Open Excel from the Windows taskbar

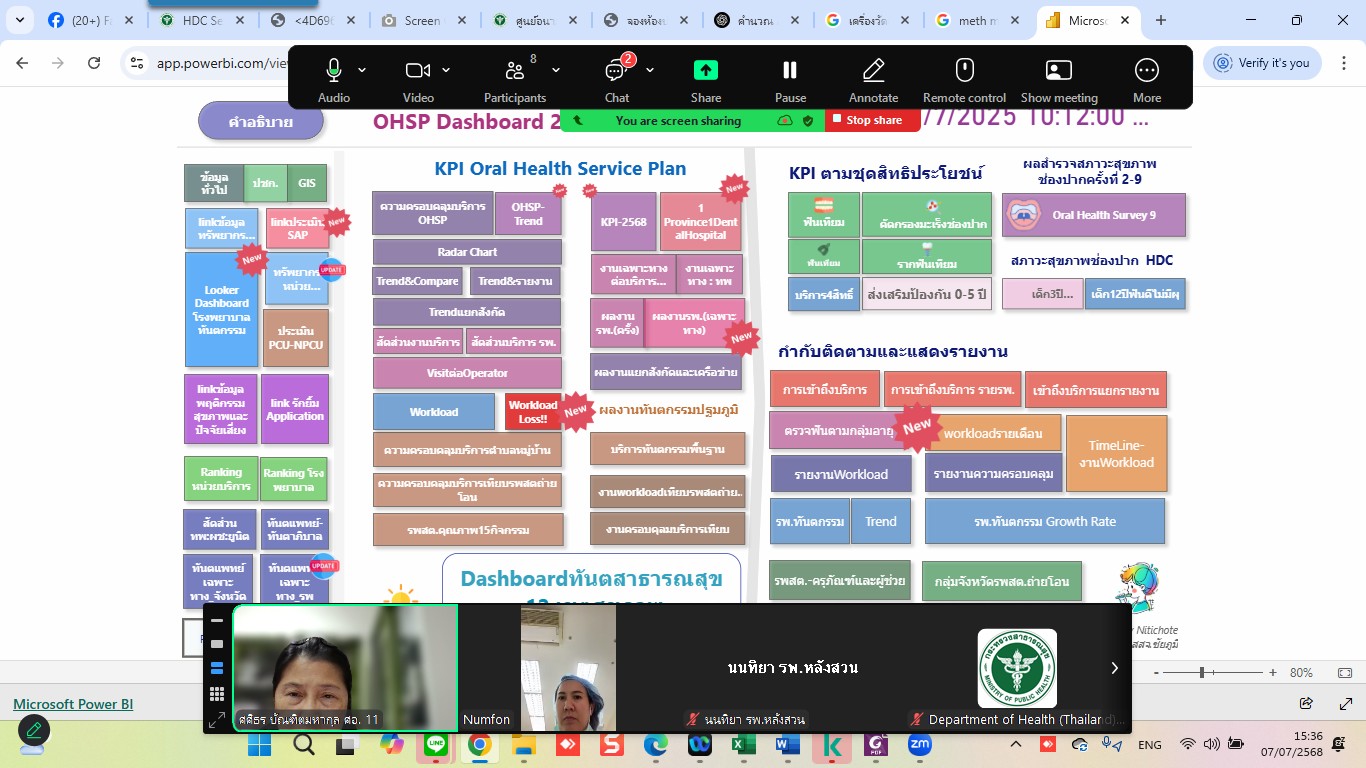[742, 745]
